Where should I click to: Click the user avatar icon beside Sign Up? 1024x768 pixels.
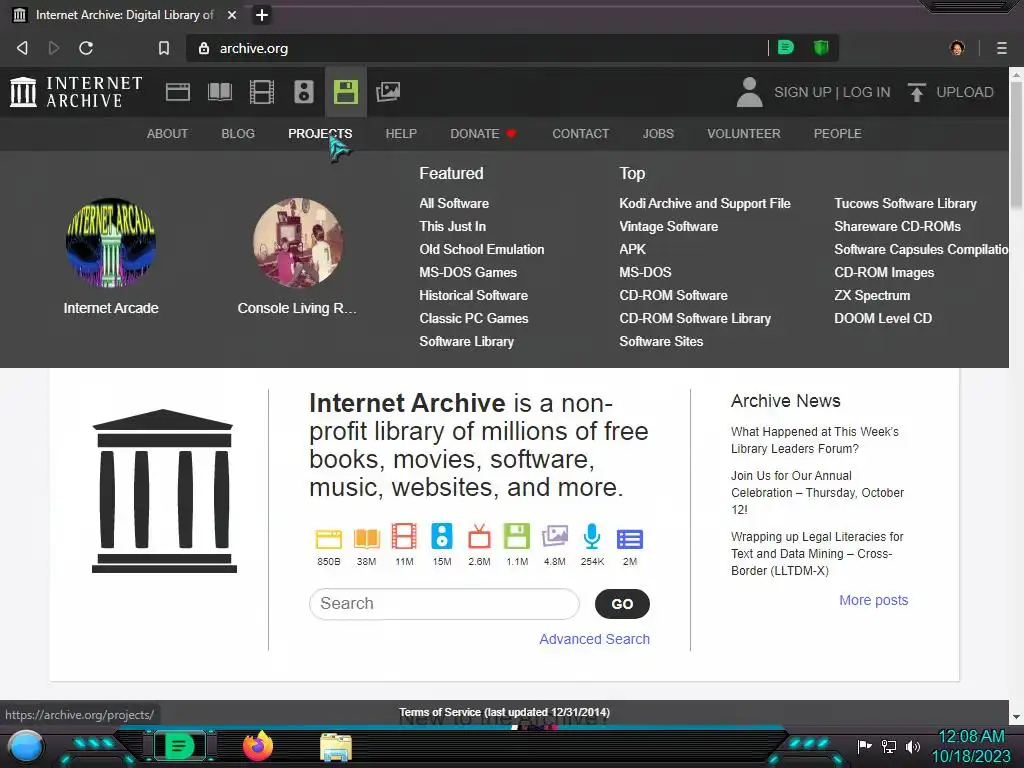pos(749,92)
